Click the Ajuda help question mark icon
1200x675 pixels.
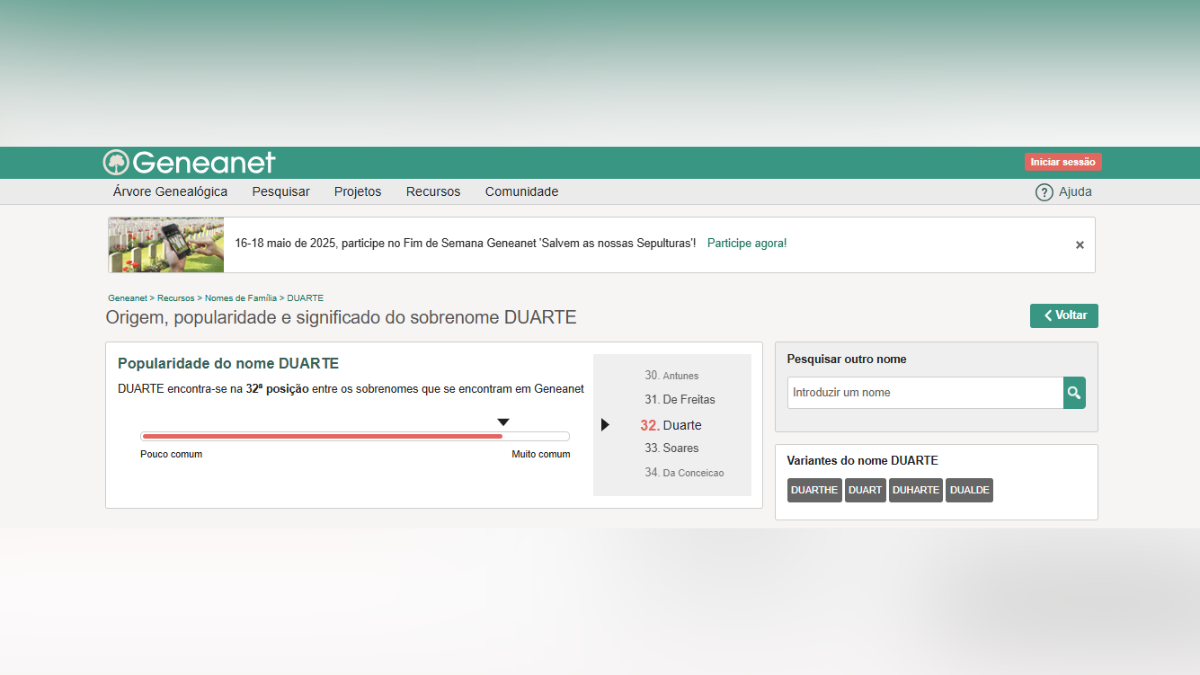[1044, 192]
